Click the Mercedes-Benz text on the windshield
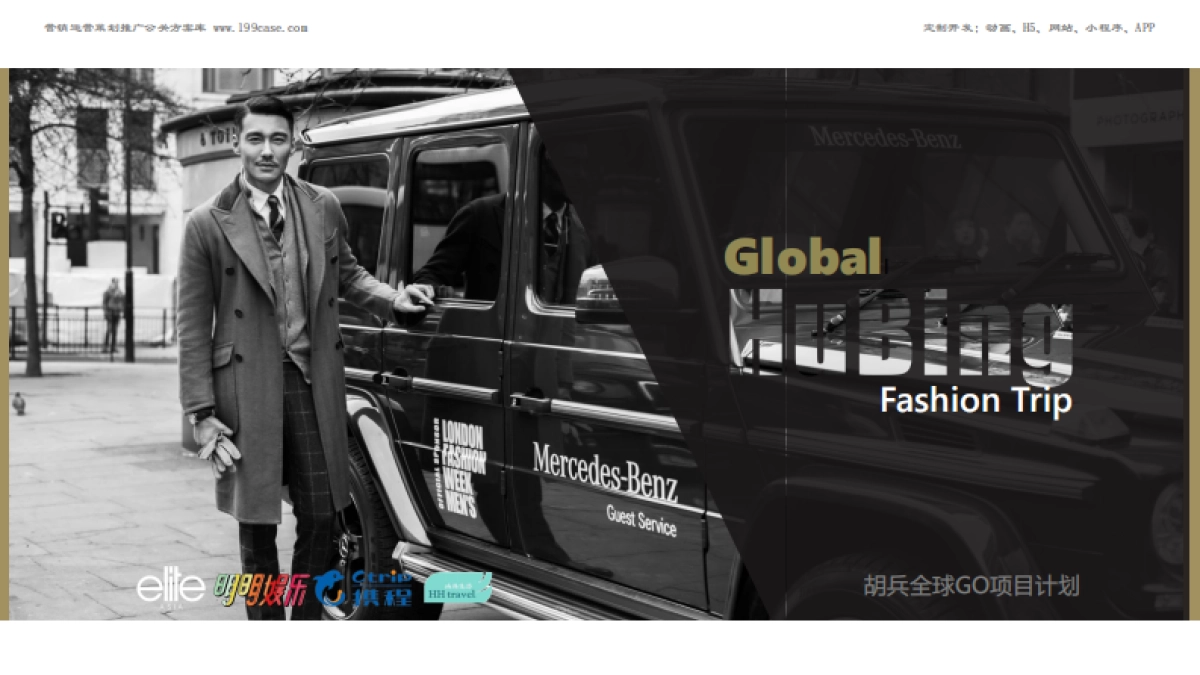Screen dimensions: 1200x675 pos(884,138)
